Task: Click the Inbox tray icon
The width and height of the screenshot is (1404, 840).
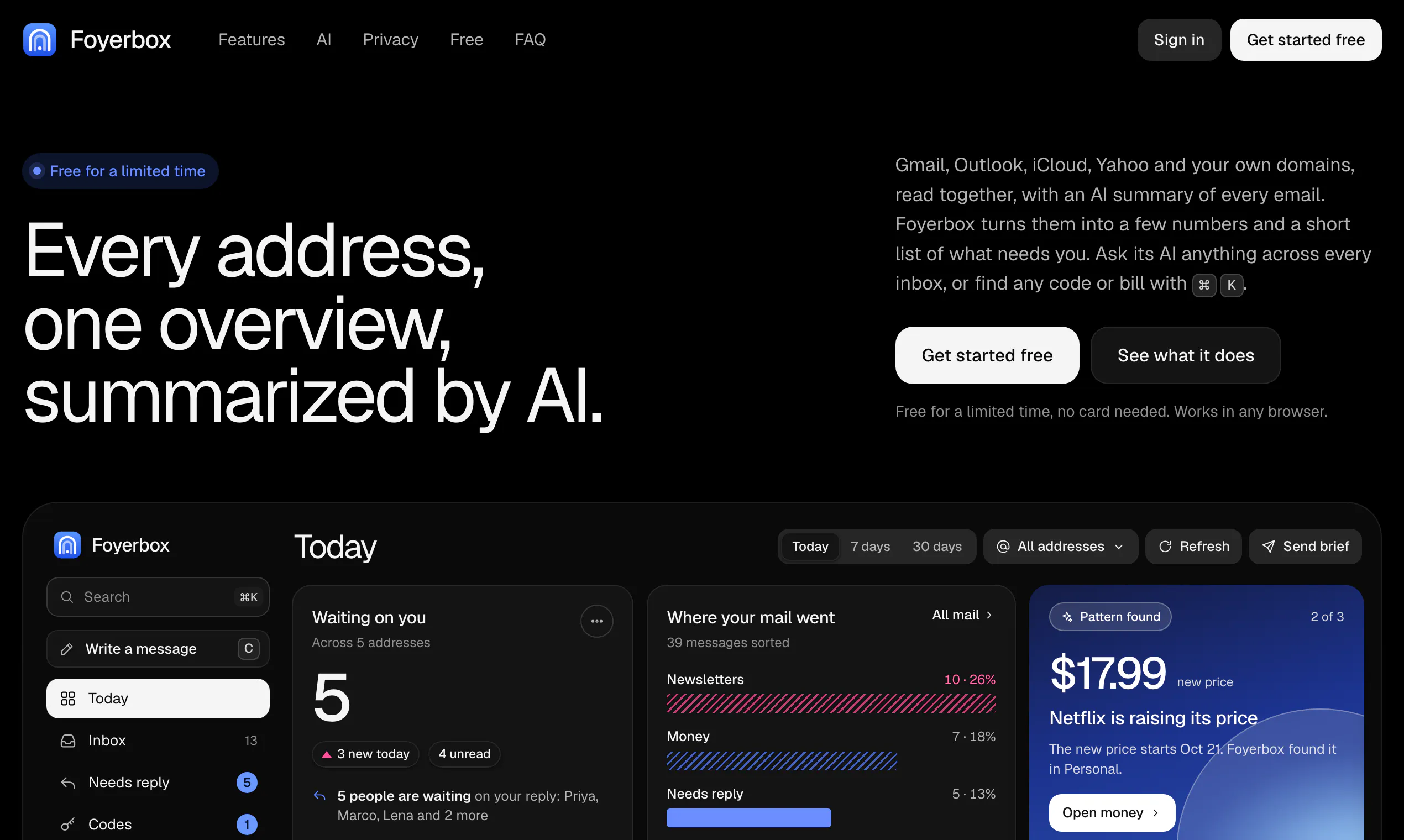Action: pyautogui.click(x=68, y=741)
